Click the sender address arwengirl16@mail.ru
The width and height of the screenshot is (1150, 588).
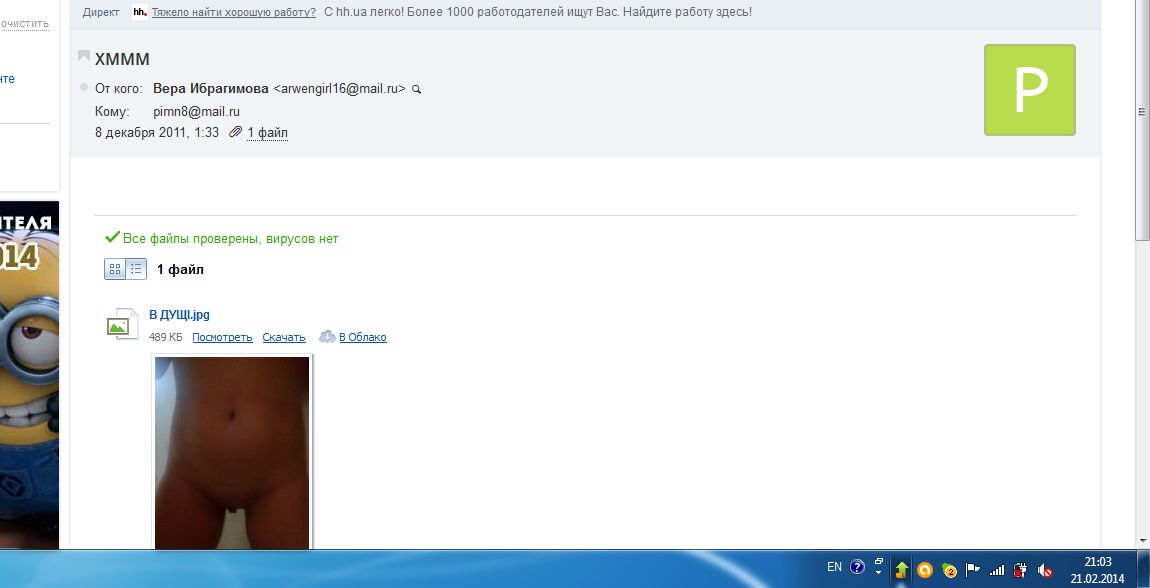pos(340,89)
